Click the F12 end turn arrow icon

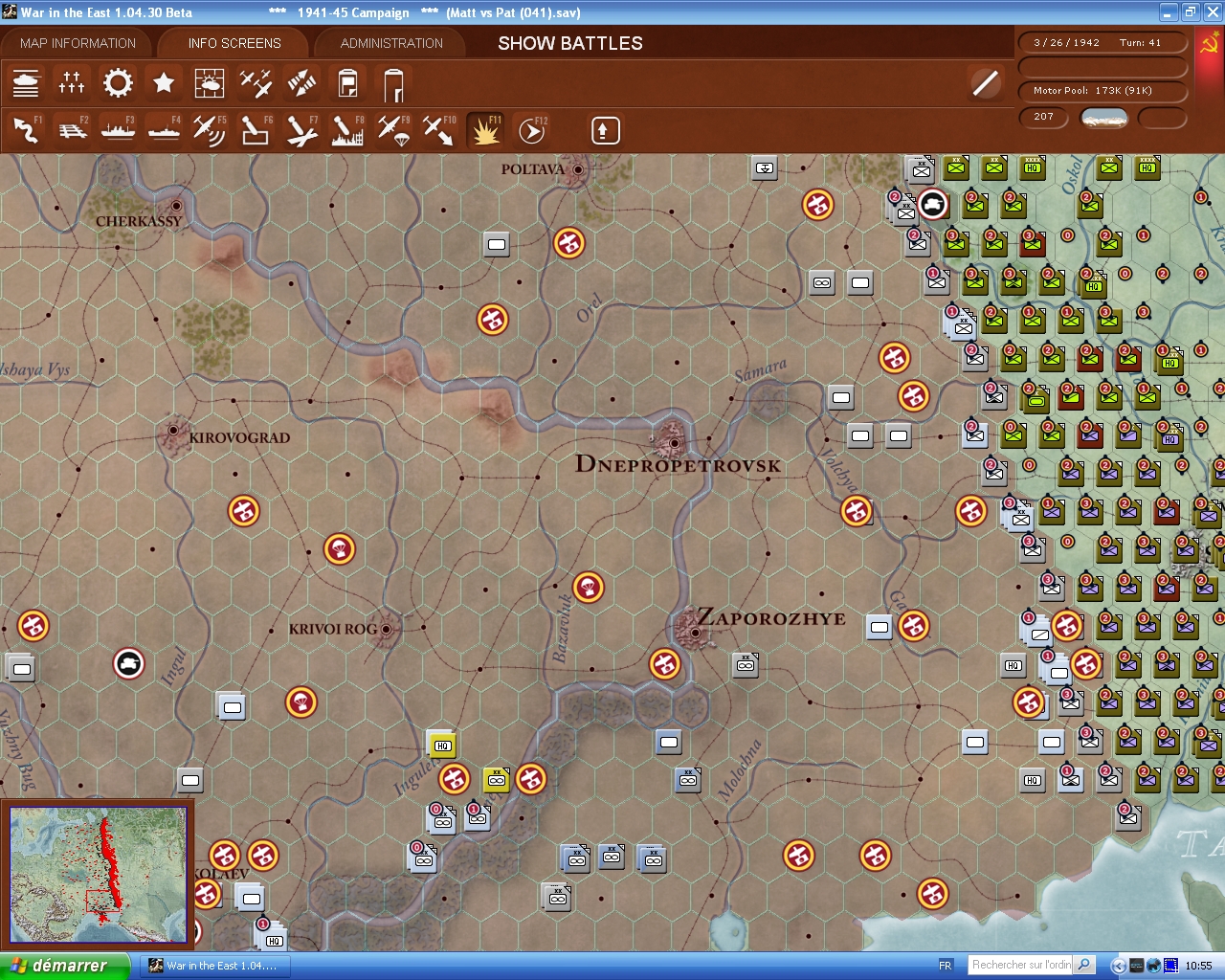531,130
